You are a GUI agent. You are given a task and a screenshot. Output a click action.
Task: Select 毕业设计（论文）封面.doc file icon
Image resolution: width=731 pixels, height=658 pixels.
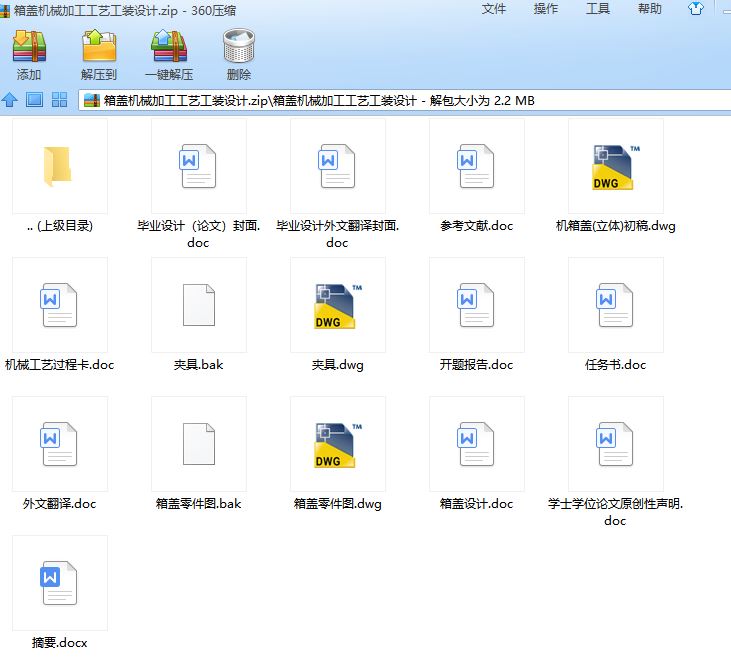198,166
